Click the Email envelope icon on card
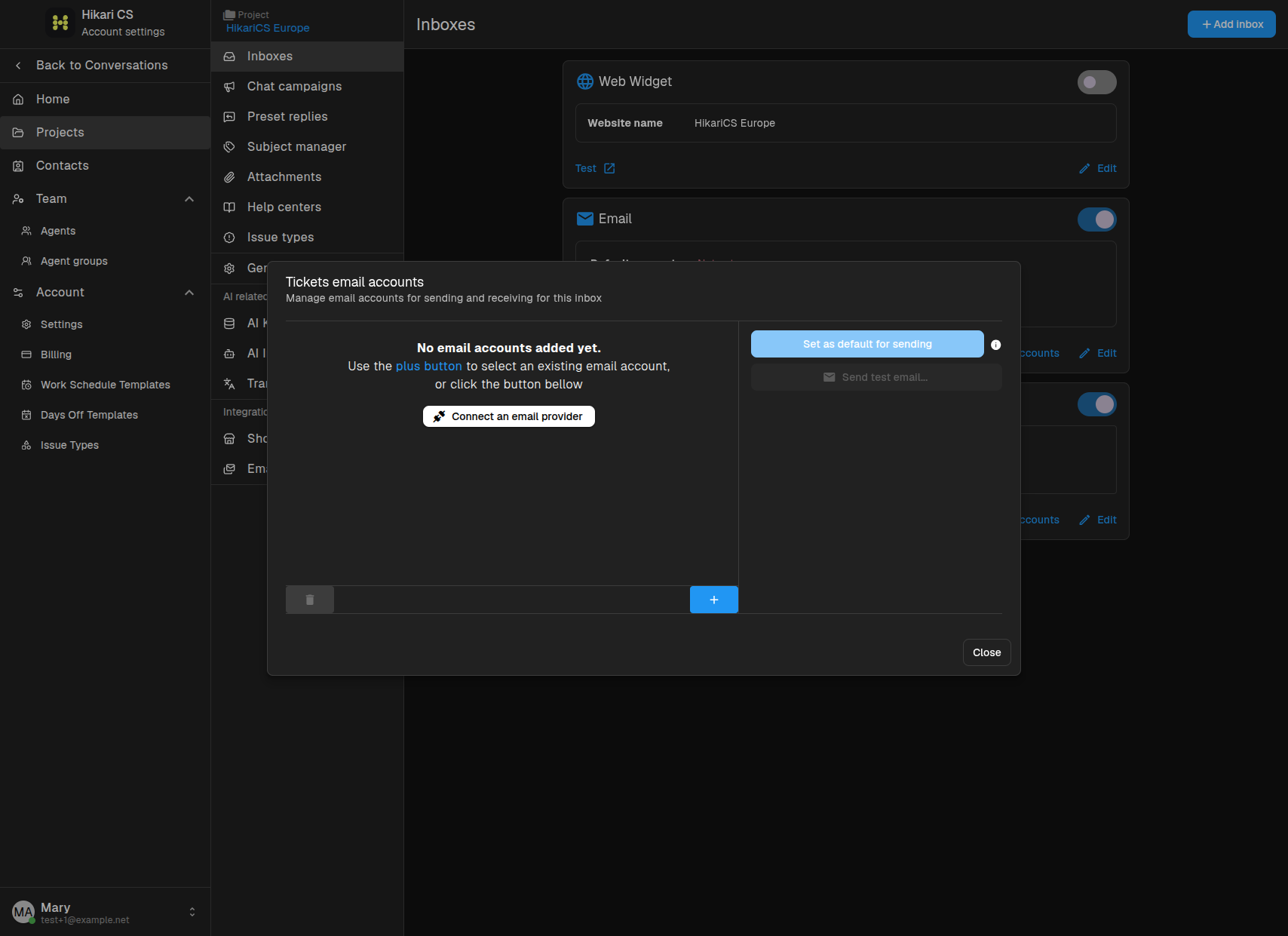This screenshot has width=1288, height=936. (x=585, y=219)
